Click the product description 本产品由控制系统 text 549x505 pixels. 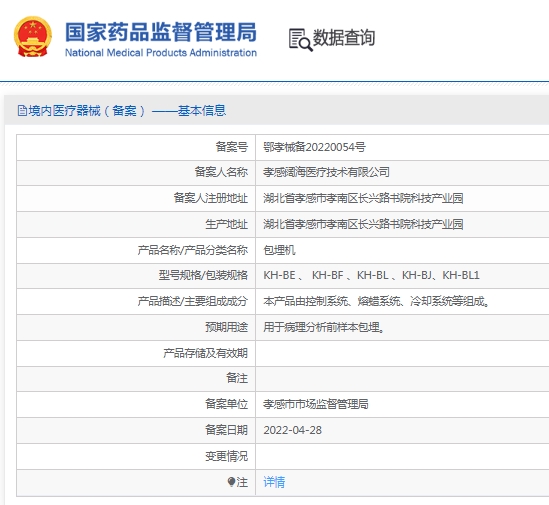click(x=376, y=301)
